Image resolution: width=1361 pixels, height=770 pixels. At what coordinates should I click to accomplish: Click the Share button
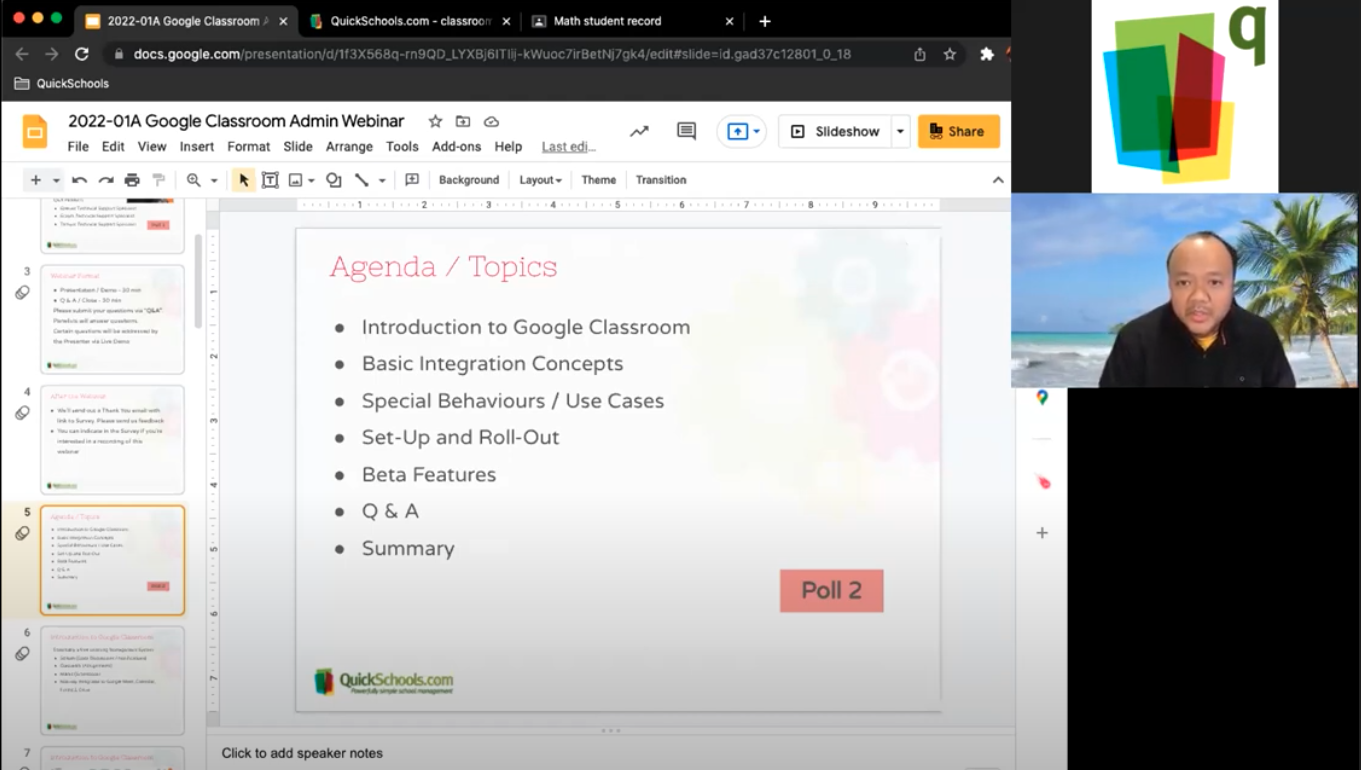point(958,131)
